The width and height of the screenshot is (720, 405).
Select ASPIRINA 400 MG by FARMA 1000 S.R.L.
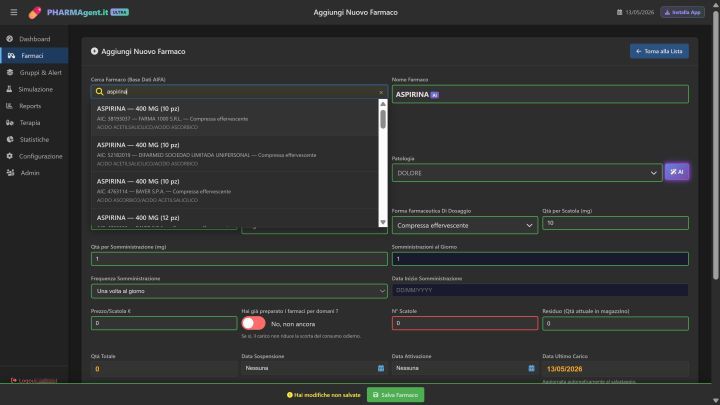click(x=235, y=118)
